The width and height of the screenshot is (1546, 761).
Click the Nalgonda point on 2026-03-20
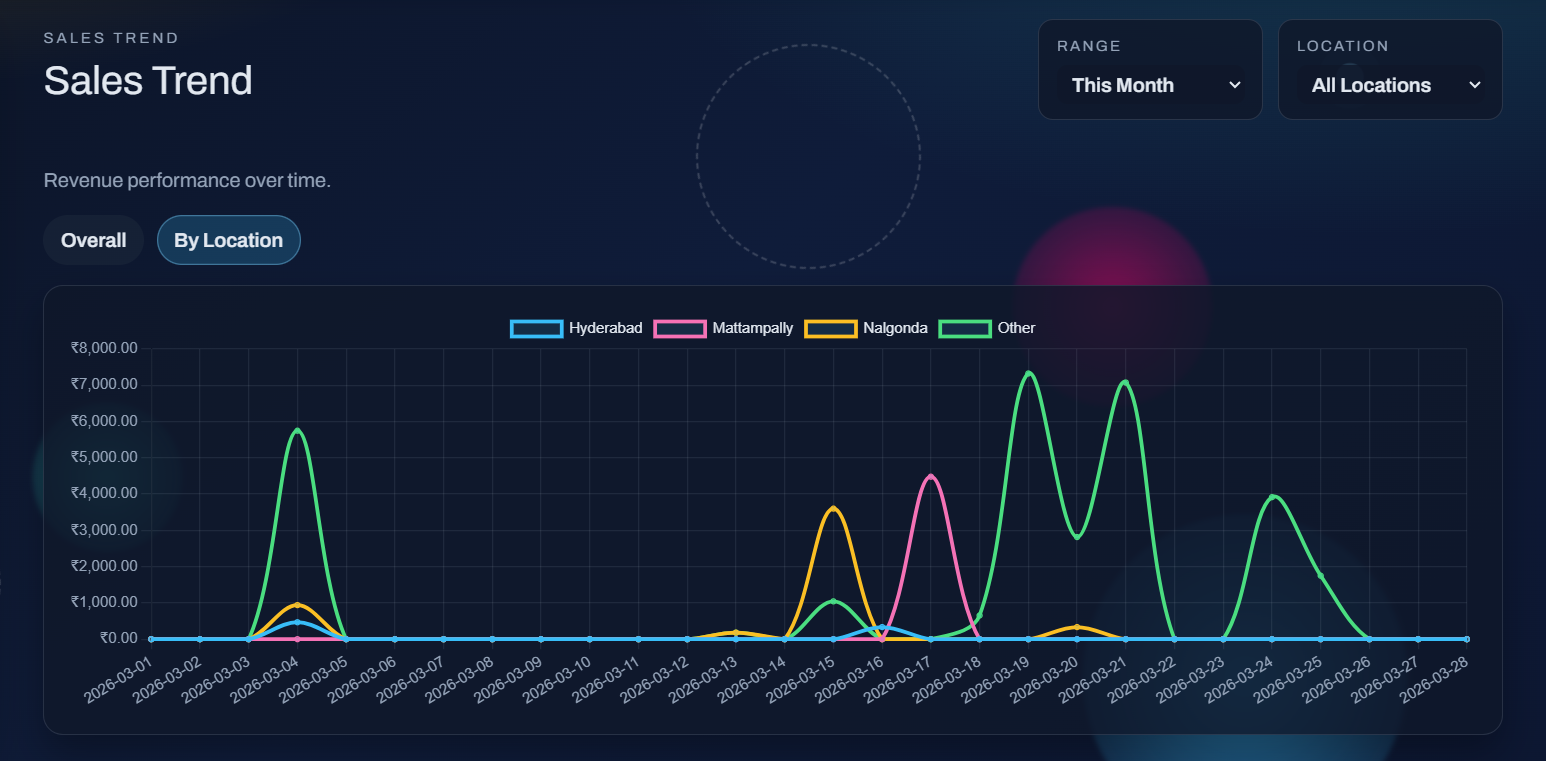[x=1077, y=627]
